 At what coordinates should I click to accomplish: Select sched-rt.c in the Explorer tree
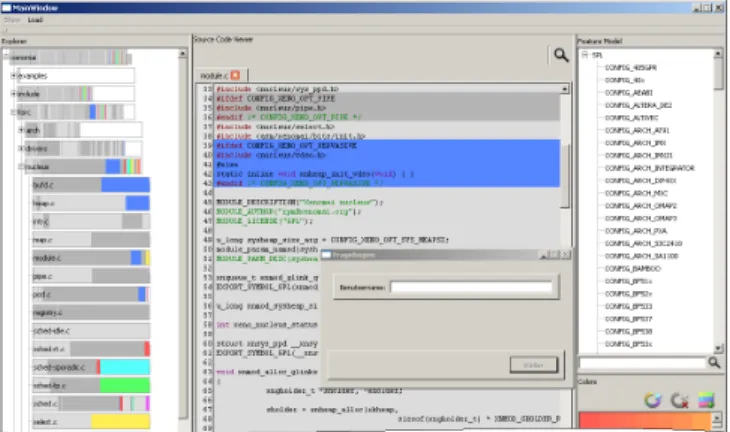(x=91, y=349)
